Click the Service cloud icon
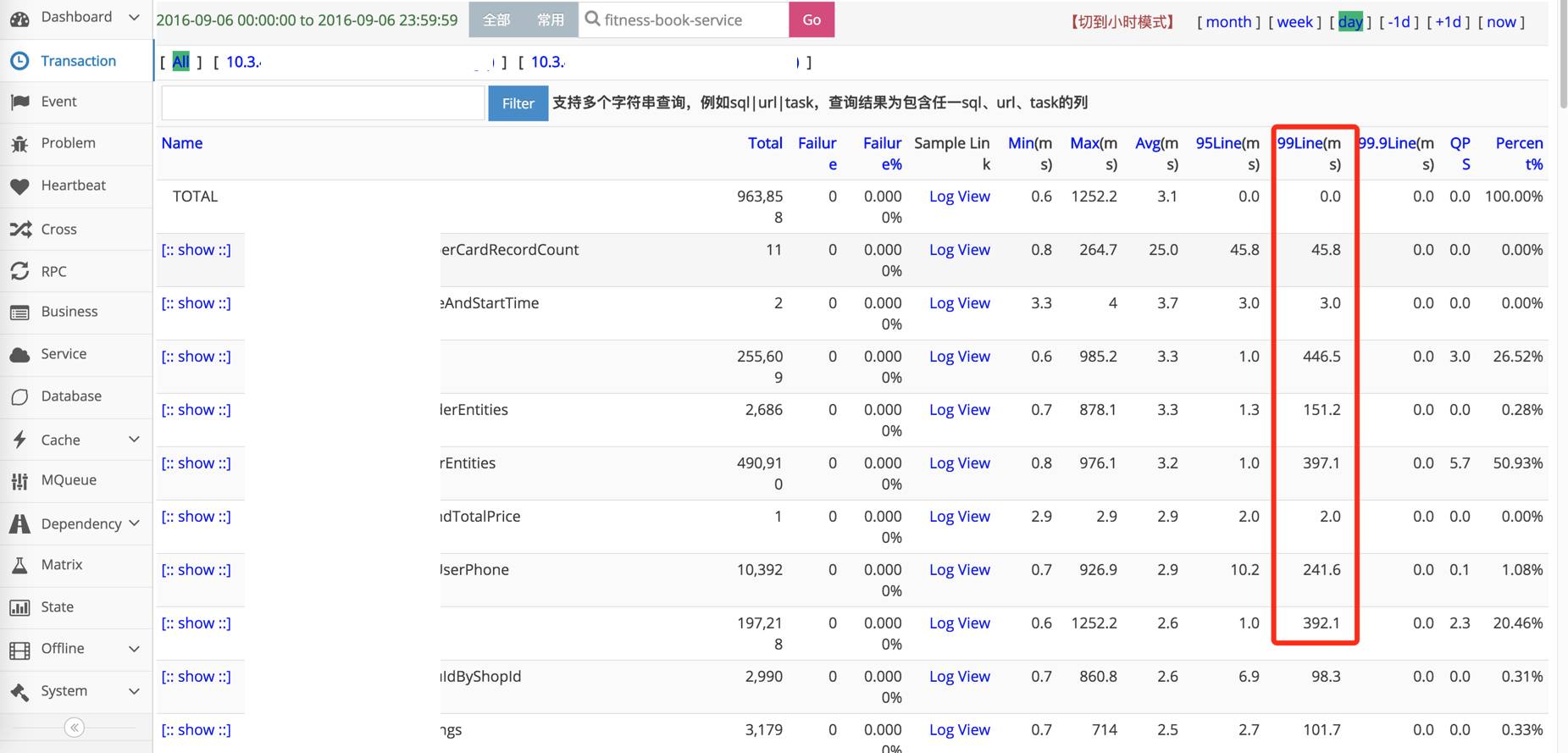This screenshot has height=753, width=1568. 19,355
